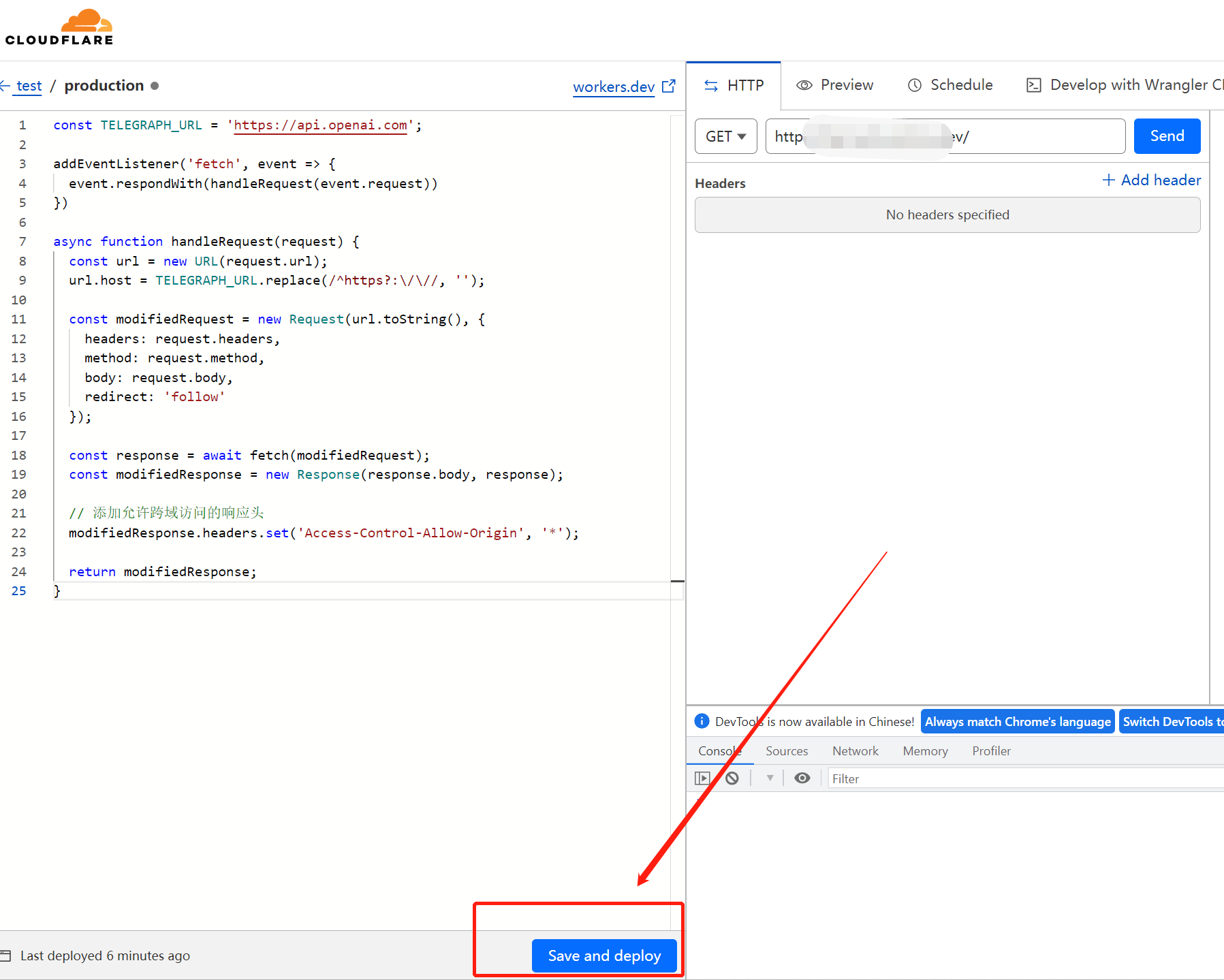1224x980 pixels.
Task: Click the Preview eye icon
Action: (x=804, y=85)
